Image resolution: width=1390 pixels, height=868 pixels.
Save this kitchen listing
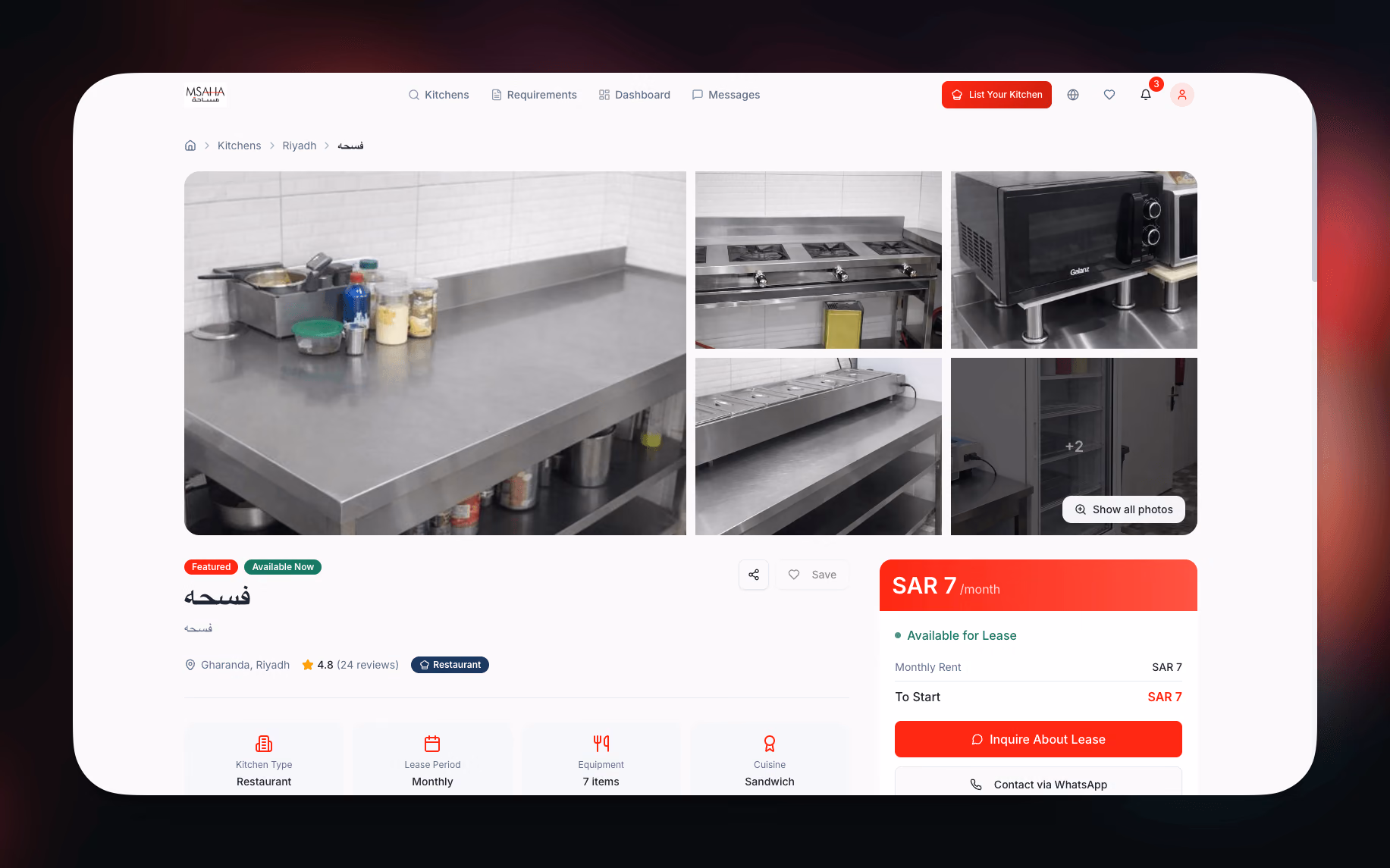[x=812, y=575]
